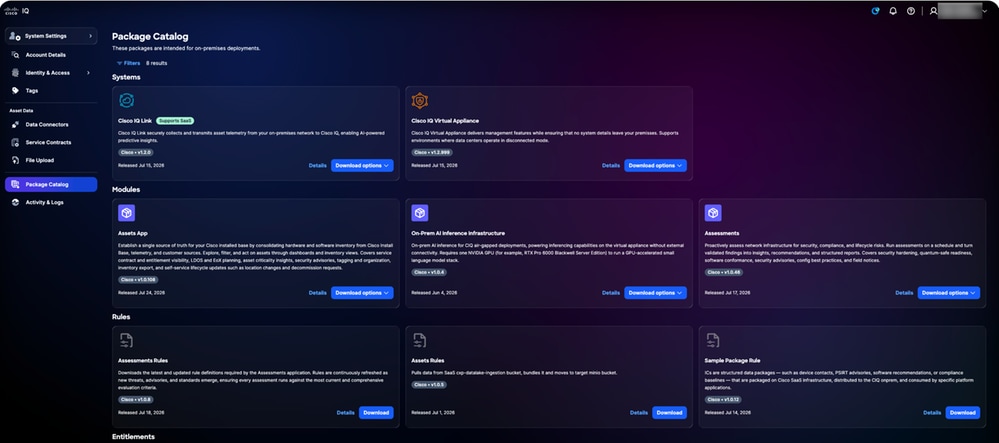The image size is (999, 443).
Task: Click the Assets Rules document icon
Action: (x=419, y=340)
